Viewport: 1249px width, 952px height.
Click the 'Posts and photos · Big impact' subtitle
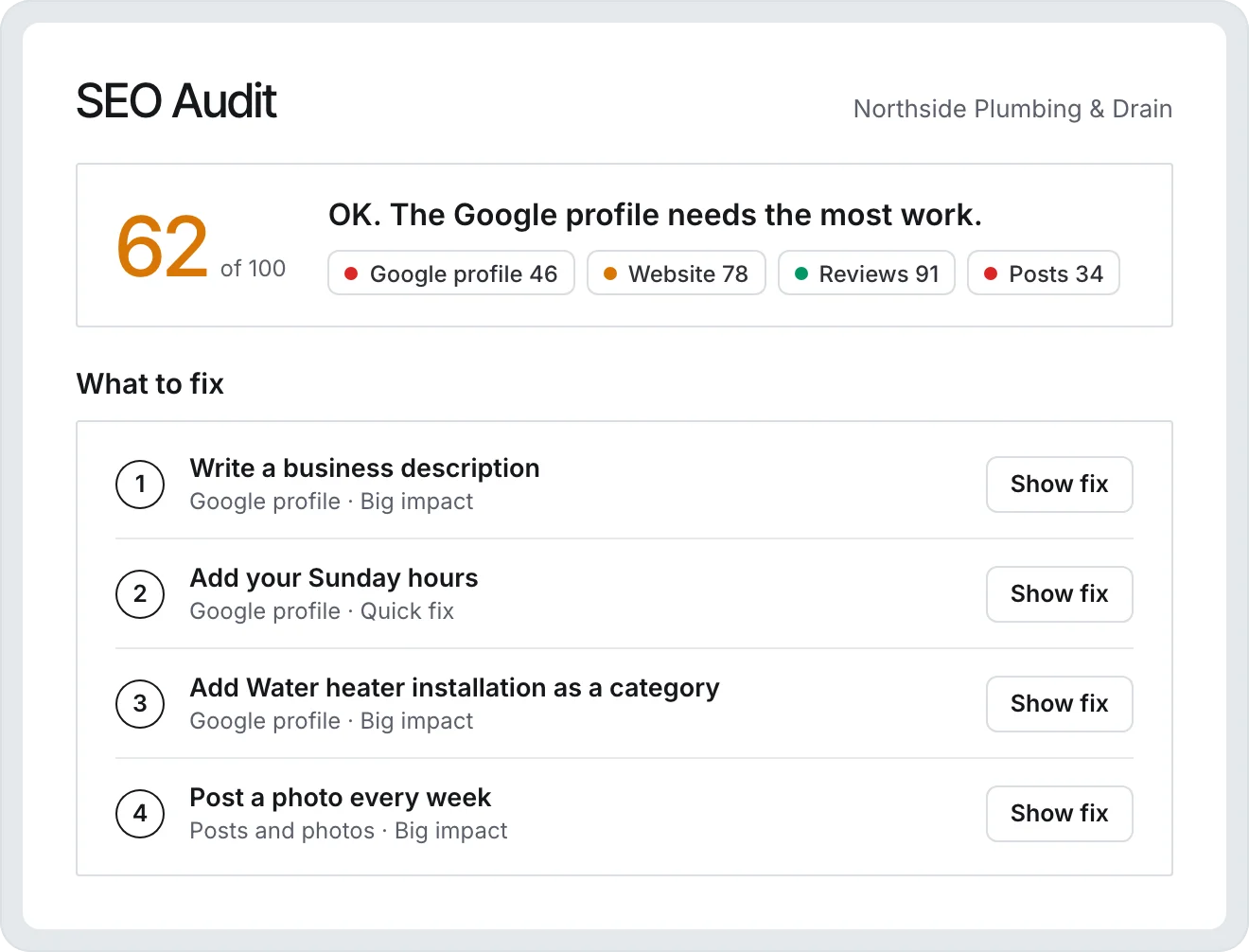[x=348, y=831]
